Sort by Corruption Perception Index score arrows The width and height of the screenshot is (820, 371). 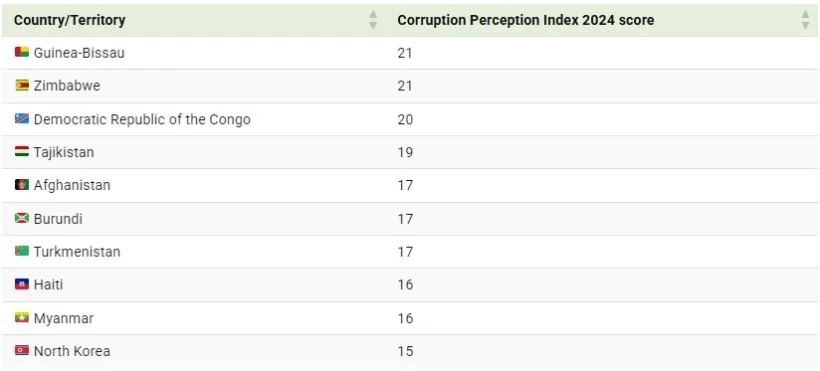tap(805, 20)
